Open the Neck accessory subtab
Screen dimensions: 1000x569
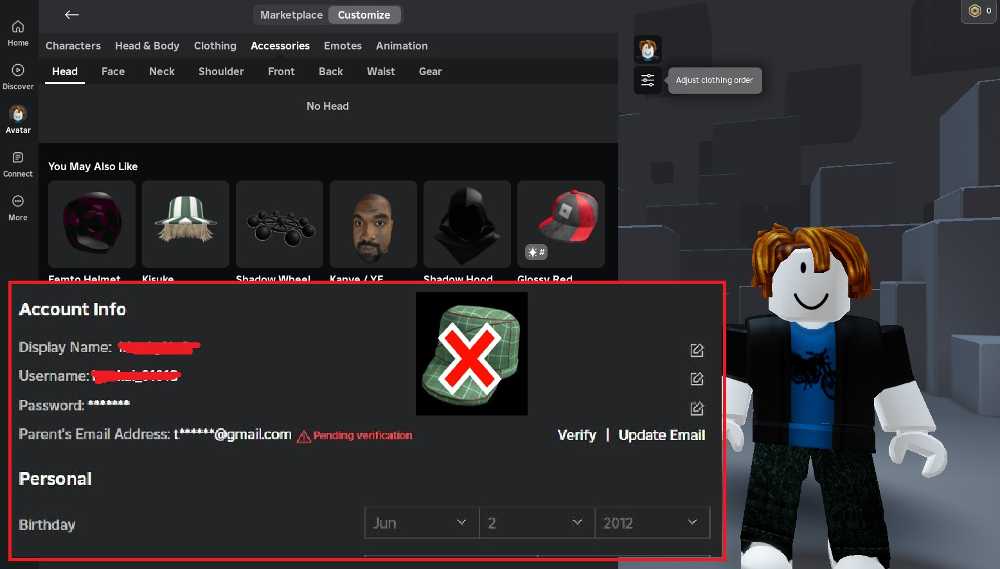coord(162,71)
